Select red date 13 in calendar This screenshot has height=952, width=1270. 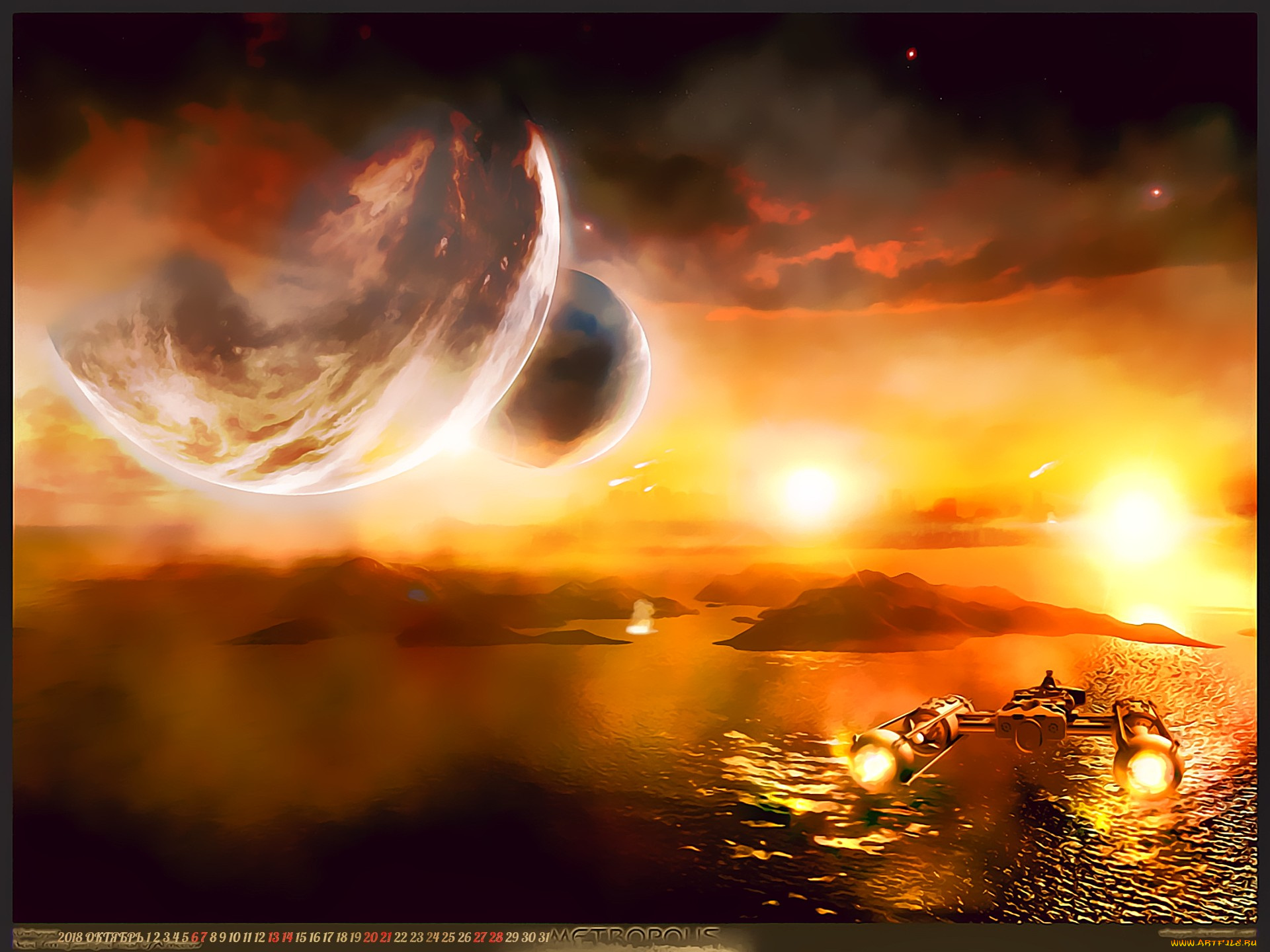tap(273, 937)
